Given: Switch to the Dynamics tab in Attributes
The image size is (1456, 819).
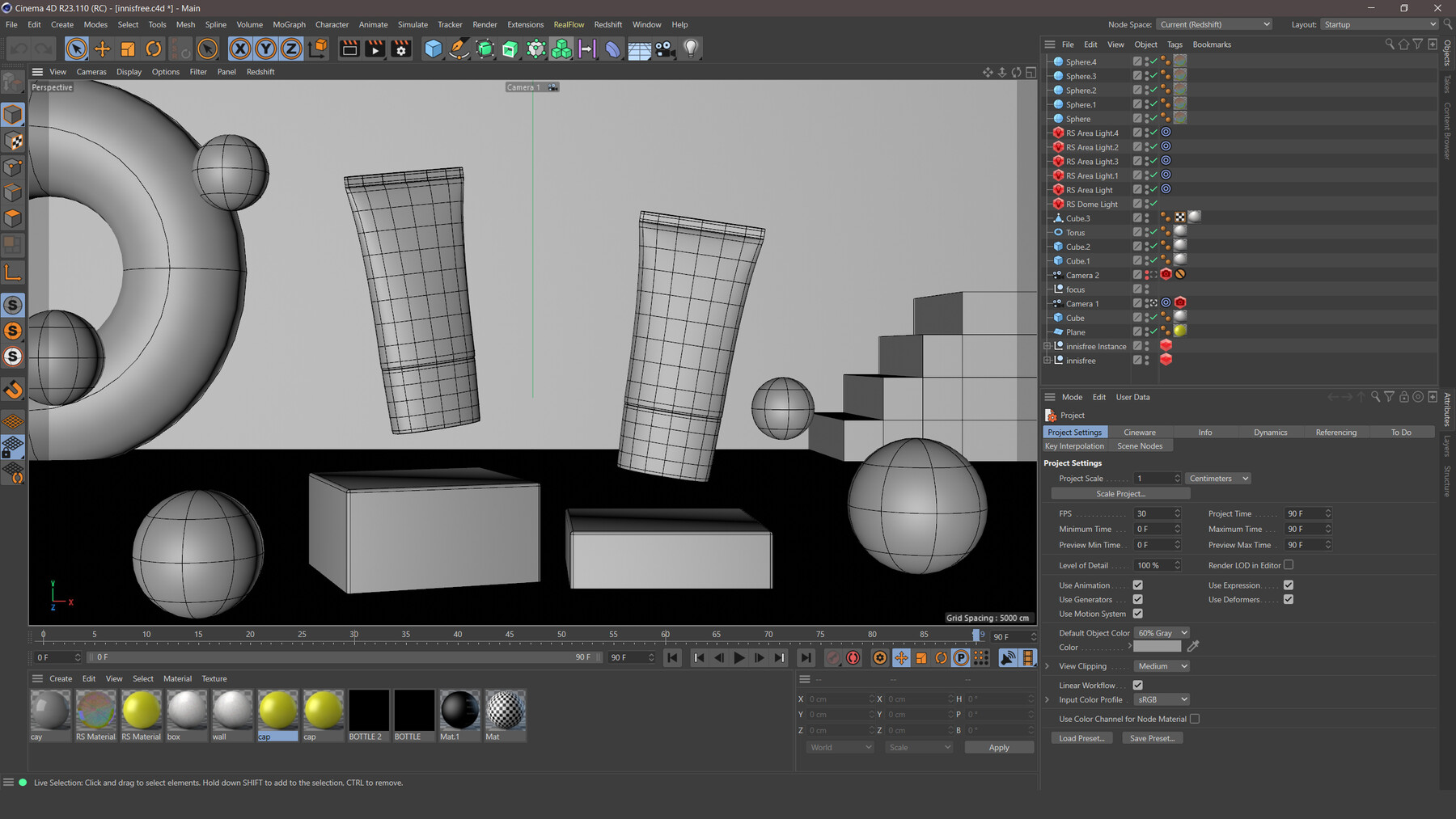Looking at the screenshot, I should 1270,432.
